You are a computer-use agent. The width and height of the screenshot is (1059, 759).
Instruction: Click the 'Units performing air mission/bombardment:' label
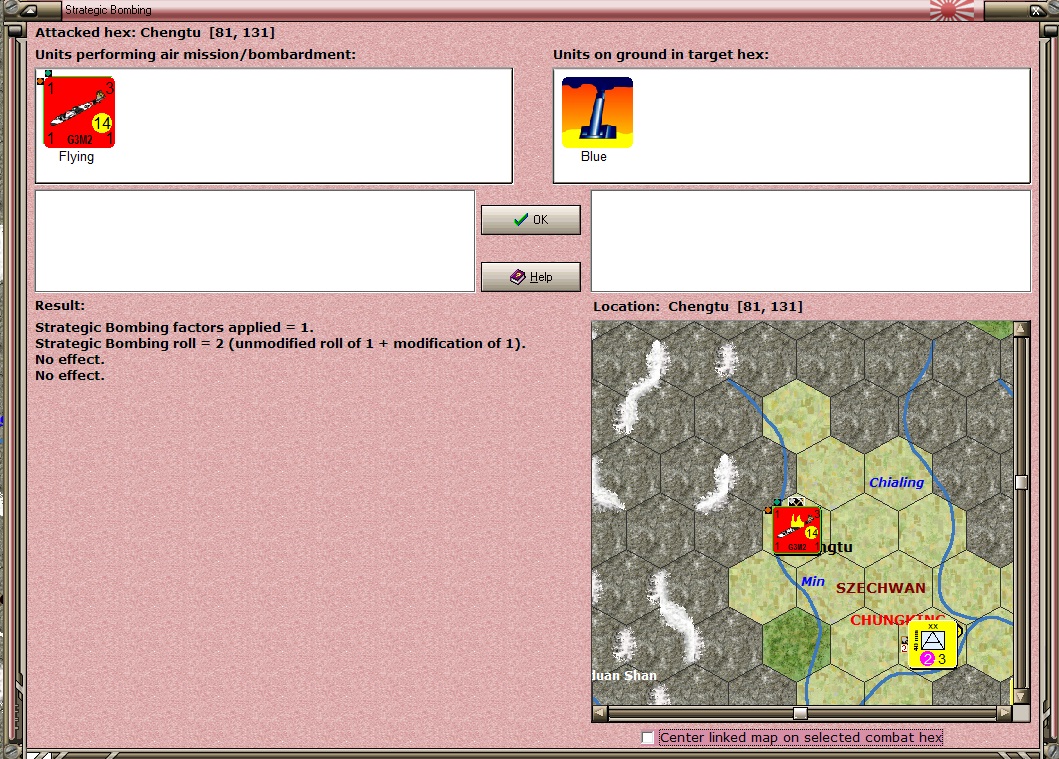195,55
